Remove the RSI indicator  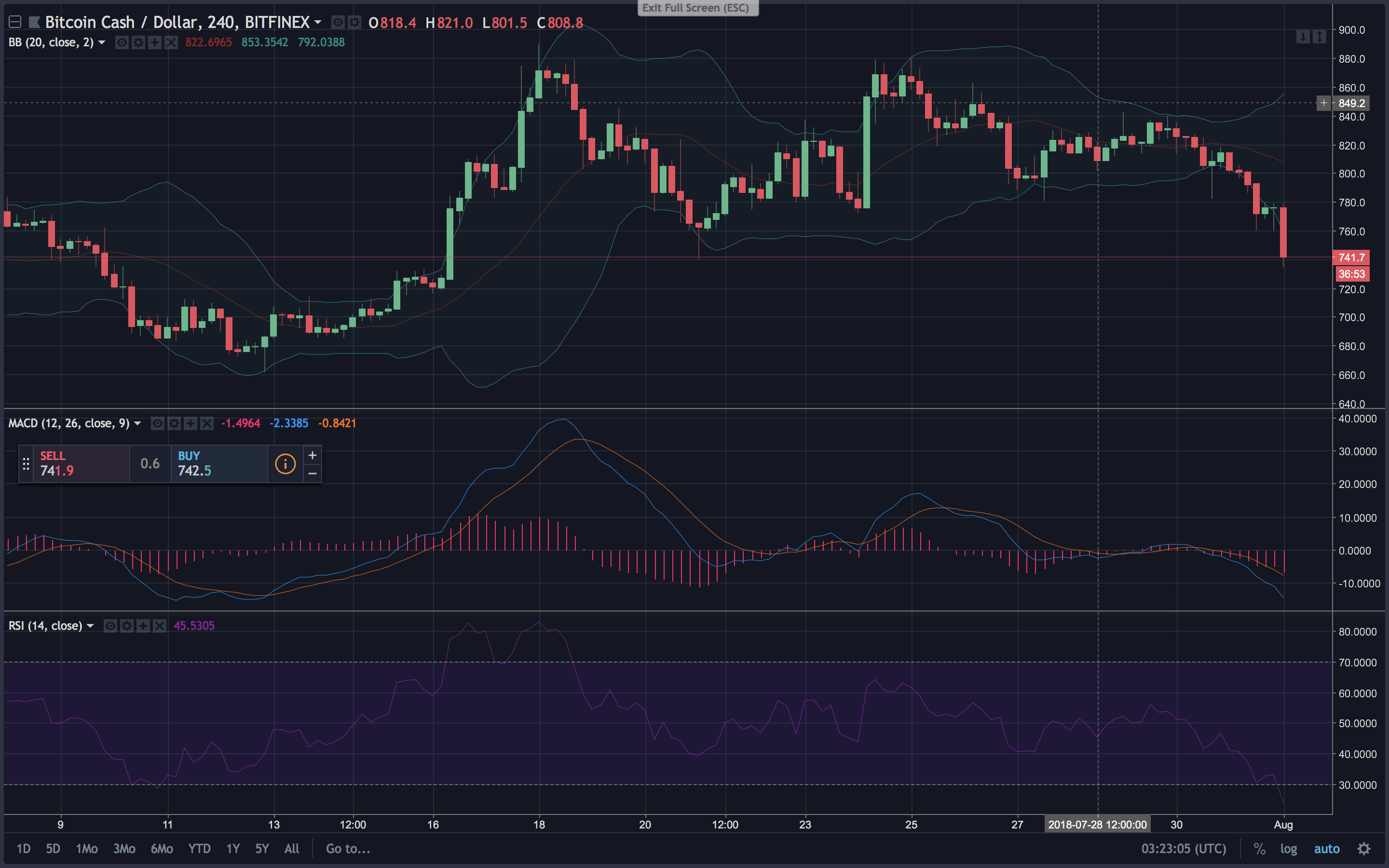click(x=160, y=626)
